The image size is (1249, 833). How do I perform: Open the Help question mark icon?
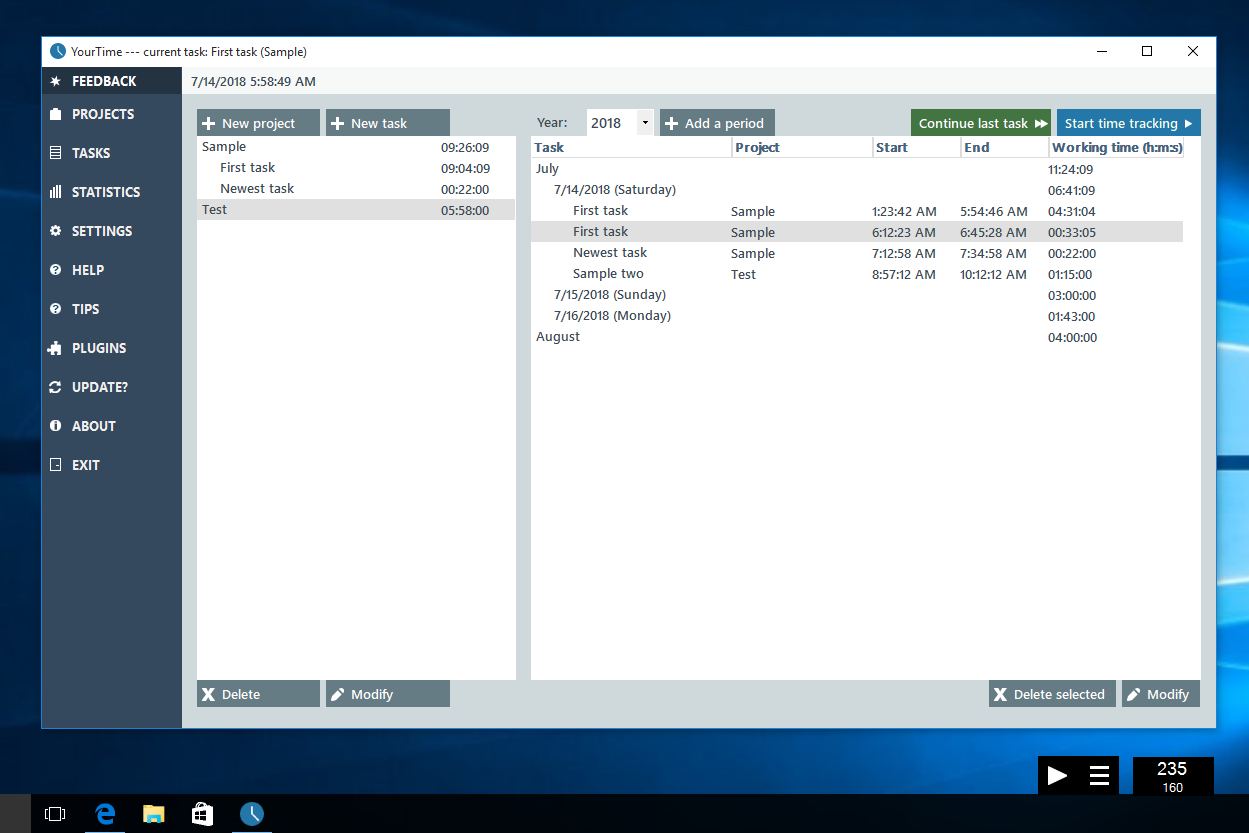56,270
